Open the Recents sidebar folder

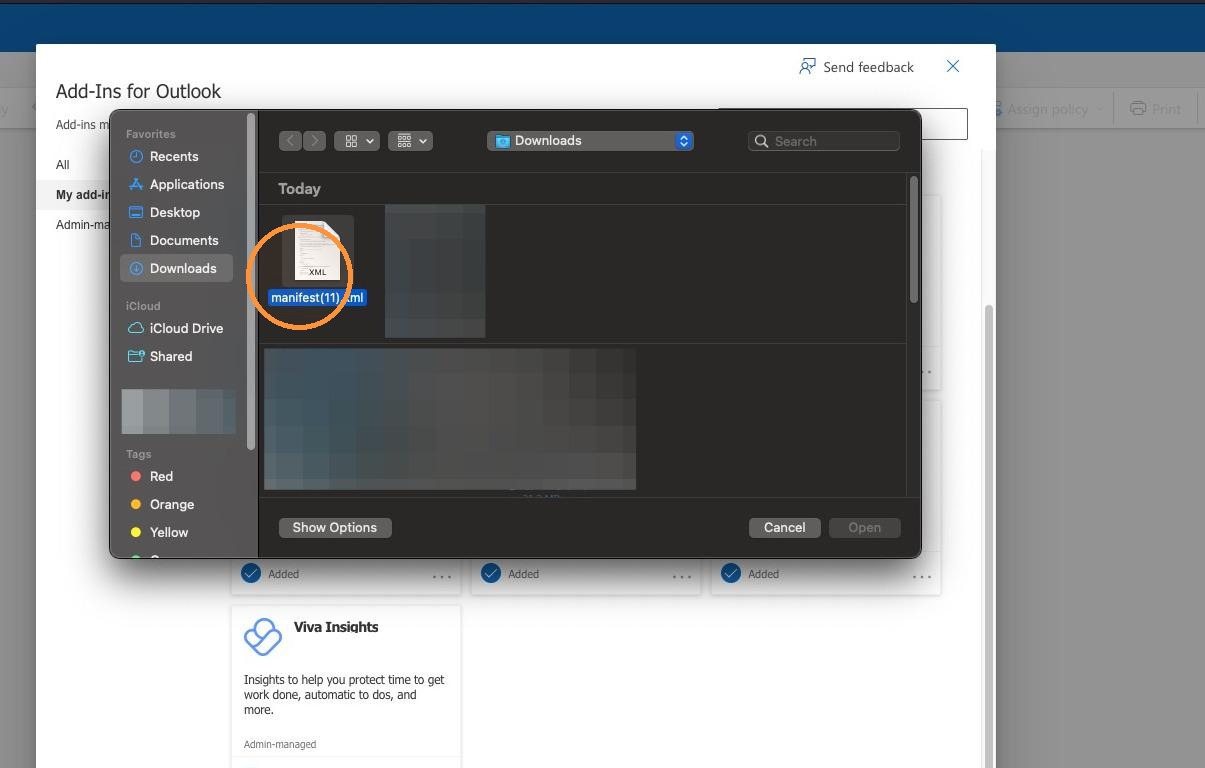(x=175, y=156)
